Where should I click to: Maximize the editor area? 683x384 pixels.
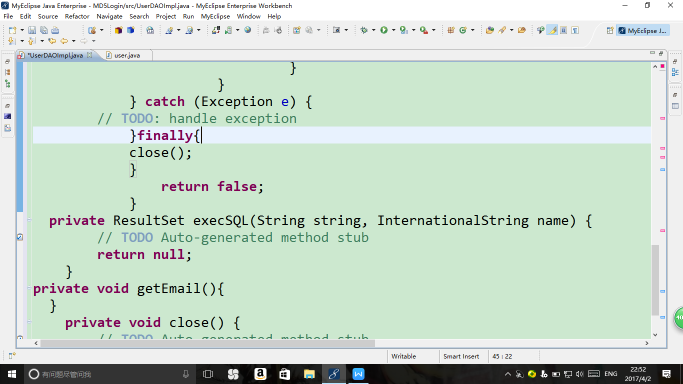(661, 53)
